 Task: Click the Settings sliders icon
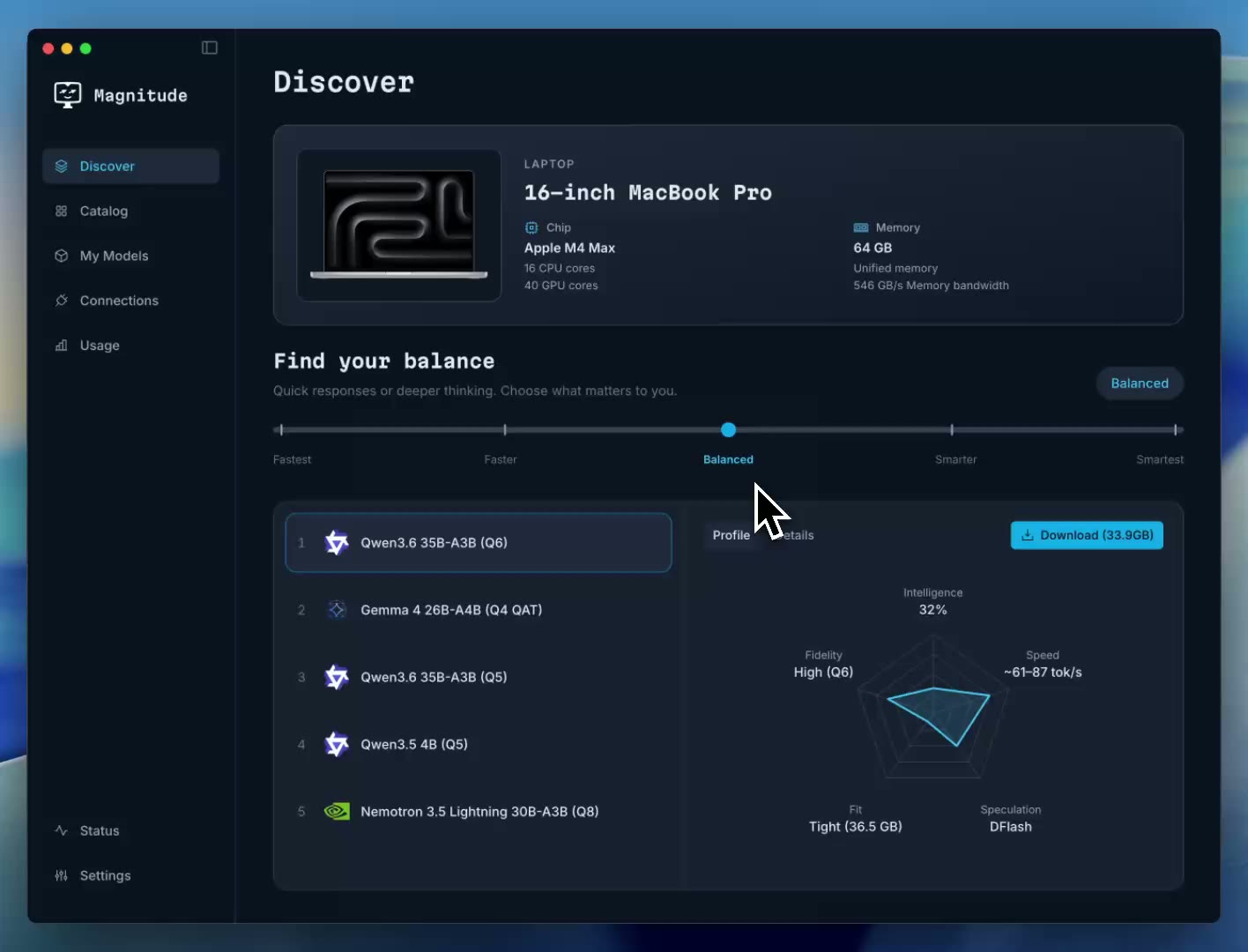pyautogui.click(x=61, y=875)
